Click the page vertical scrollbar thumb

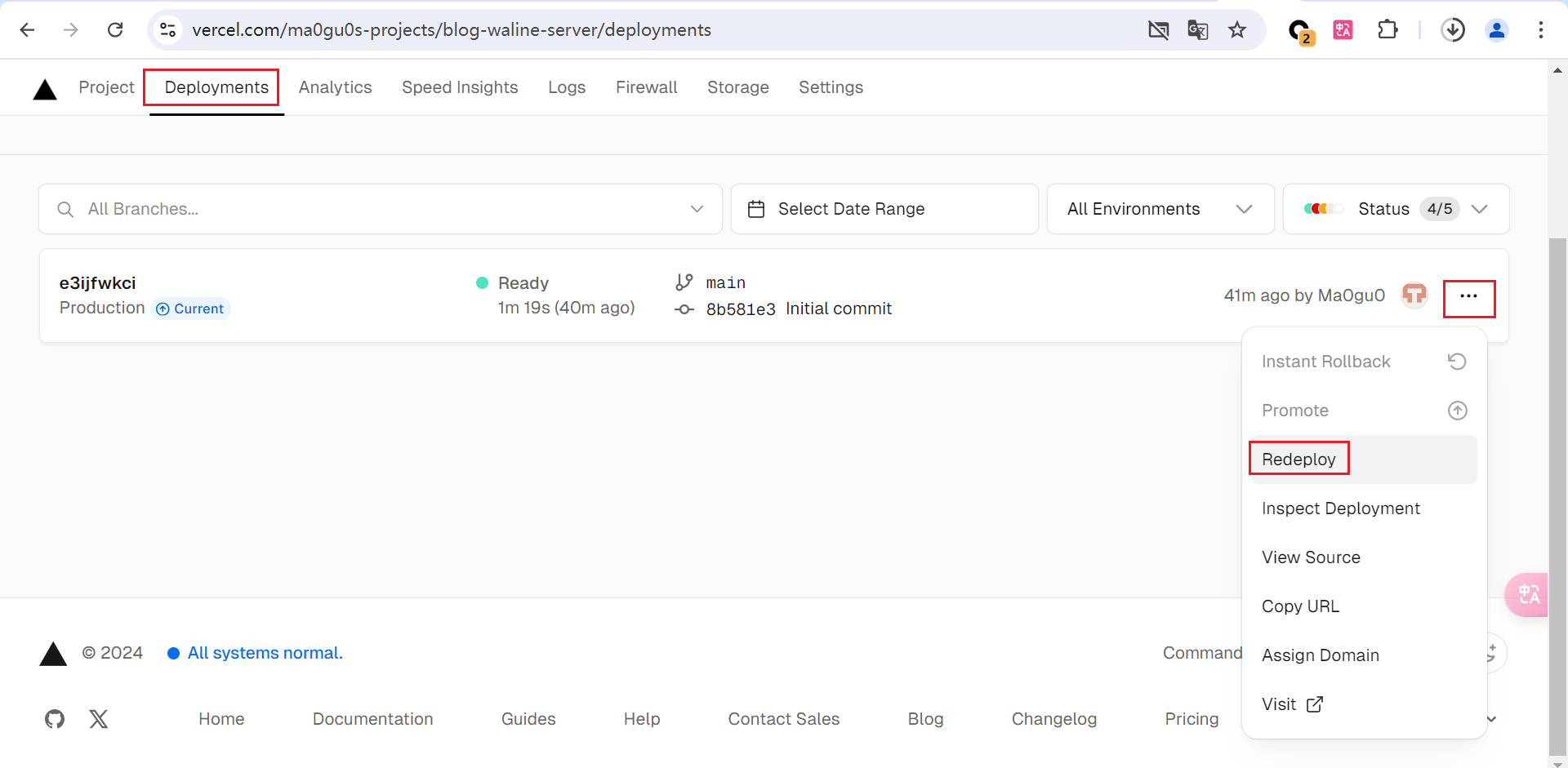point(1557,498)
